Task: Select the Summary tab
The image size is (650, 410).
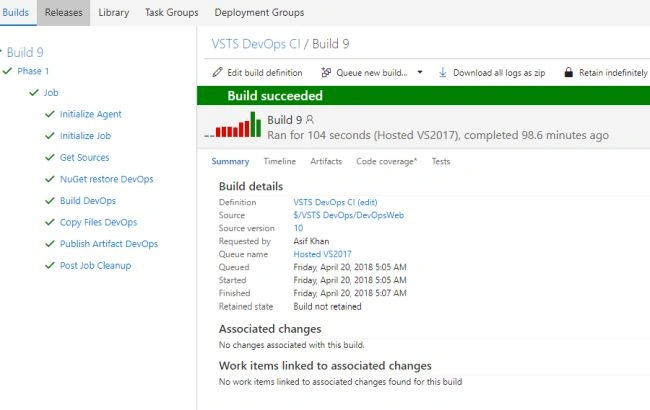Action: [x=230, y=161]
